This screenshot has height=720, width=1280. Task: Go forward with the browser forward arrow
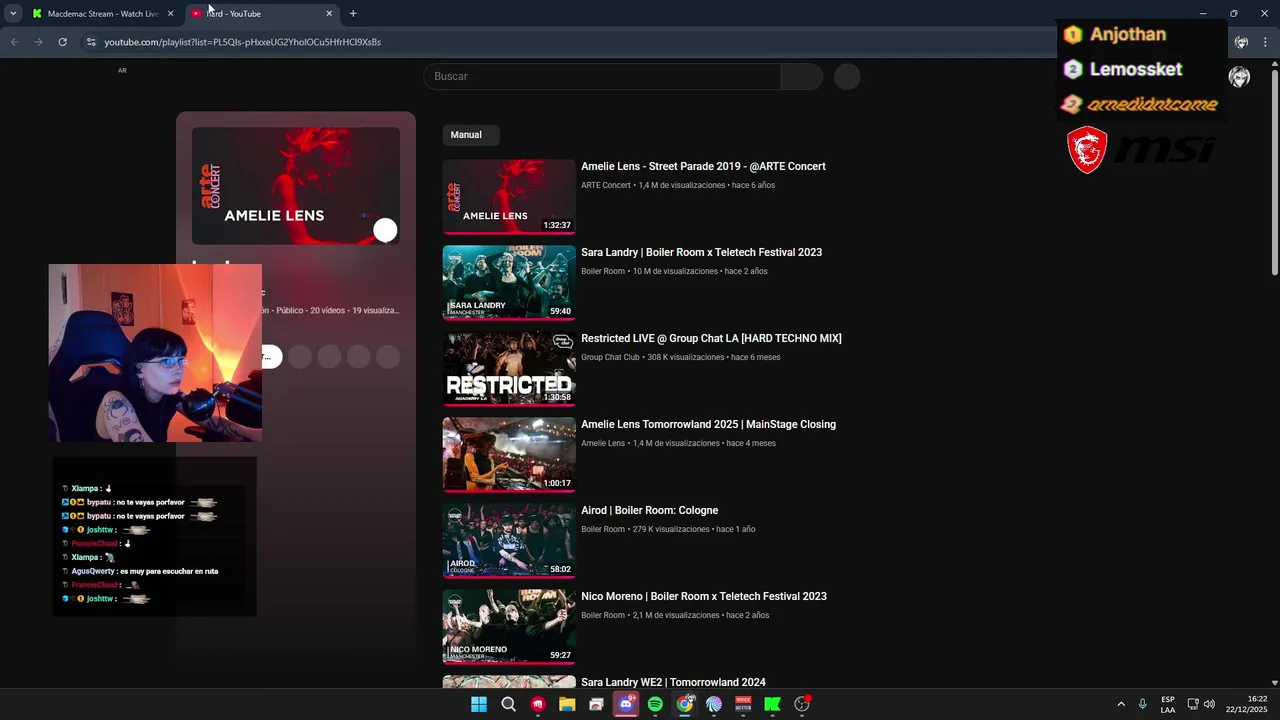click(x=38, y=42)
